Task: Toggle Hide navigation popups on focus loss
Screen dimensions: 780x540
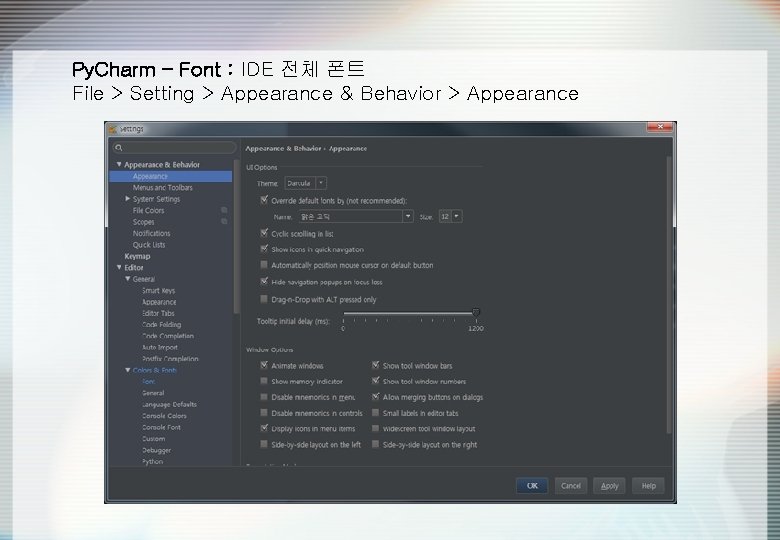Action: click(x=264, y=282)
